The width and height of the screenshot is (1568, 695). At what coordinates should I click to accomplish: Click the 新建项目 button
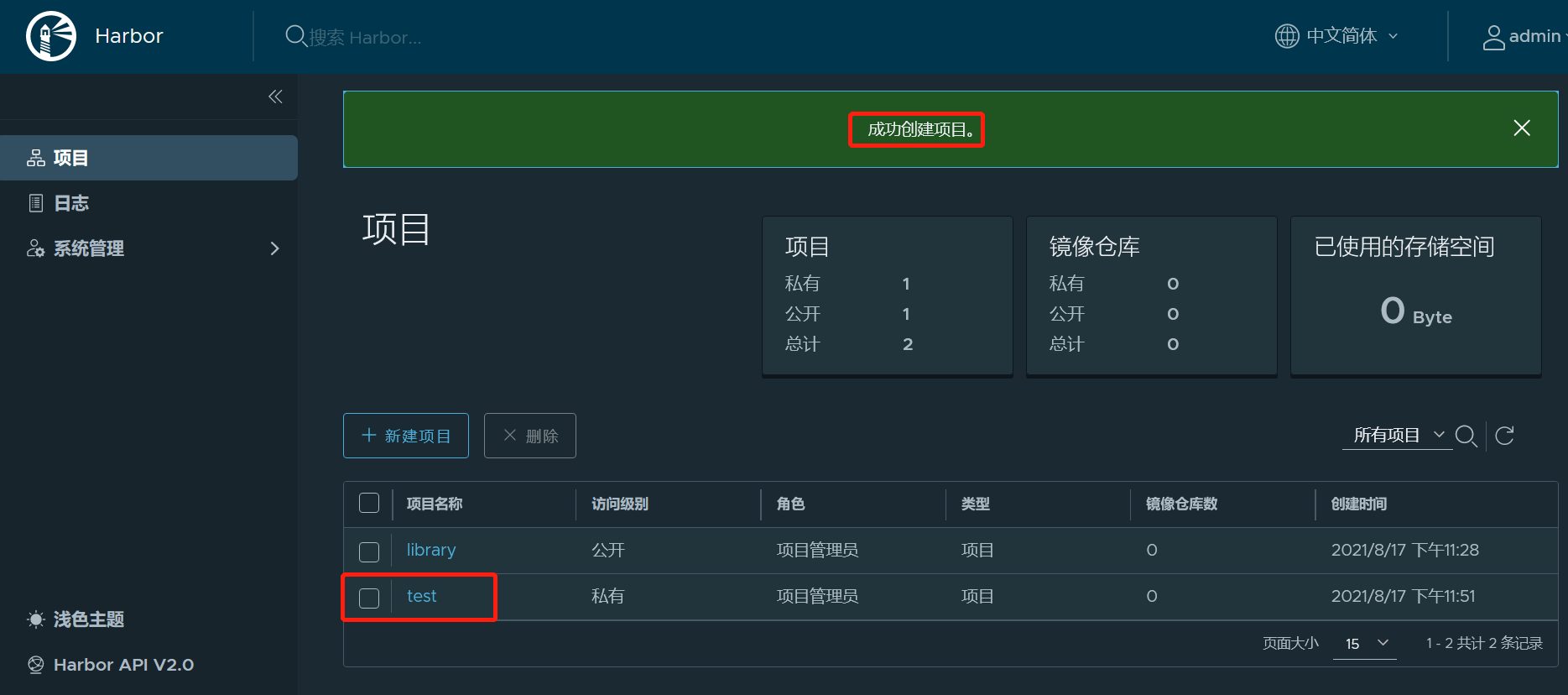pyautogui.click(x=406, y=436)
